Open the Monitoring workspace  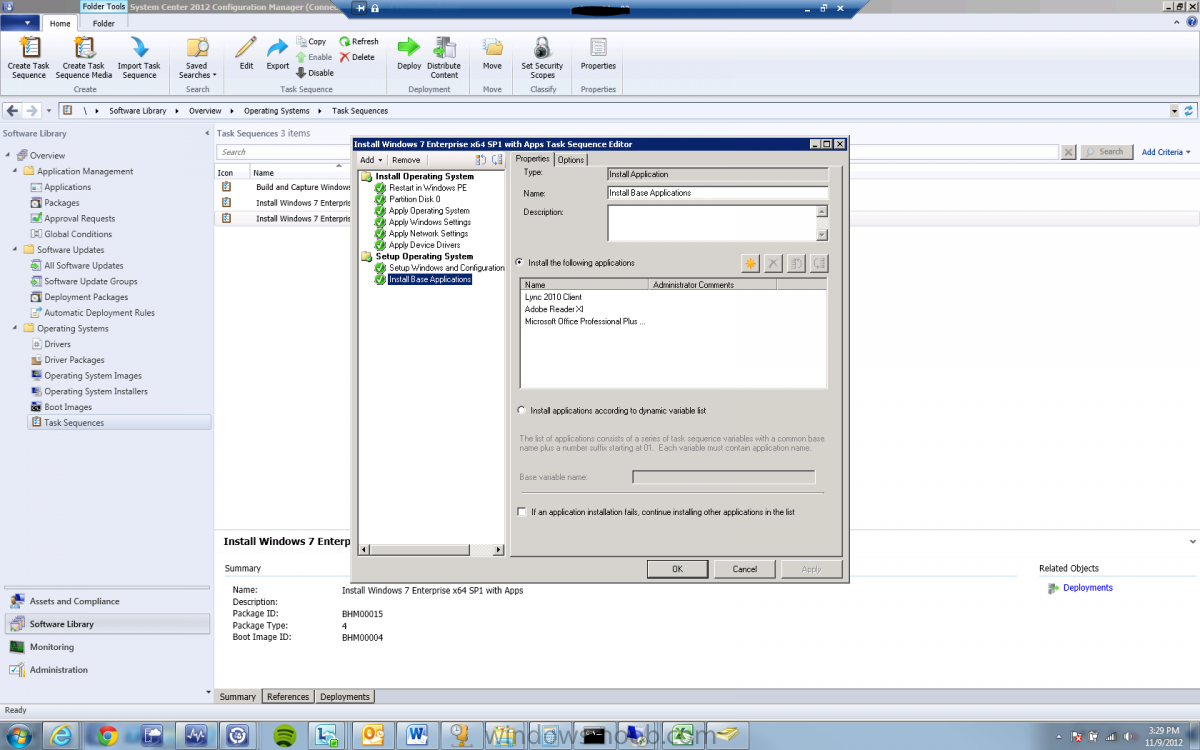107,647
